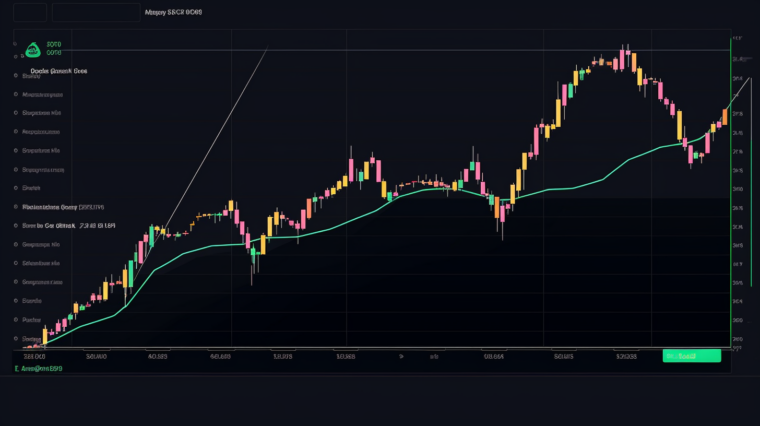This screenshot has height=426, width=760.
Task: Click the lowest price label on right axis
Action: point(738,340)
